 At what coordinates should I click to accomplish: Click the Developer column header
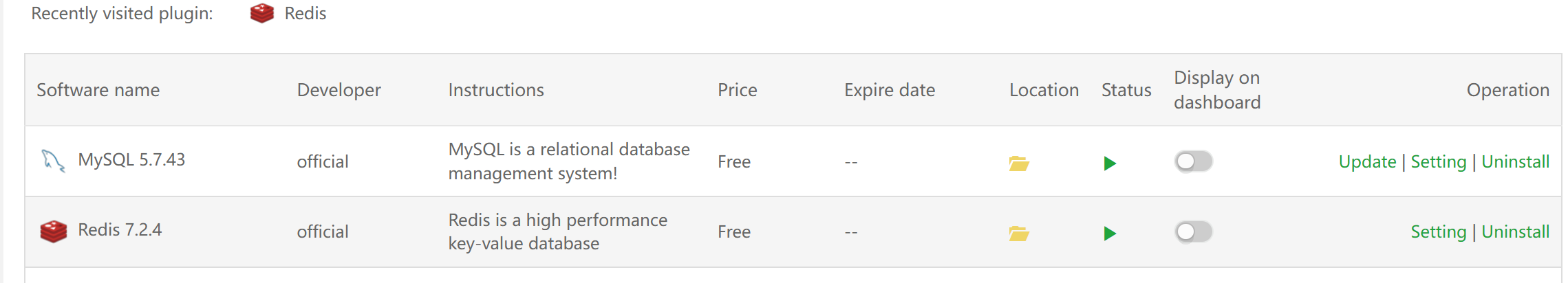pyautogui.click(x=339, y=90)
